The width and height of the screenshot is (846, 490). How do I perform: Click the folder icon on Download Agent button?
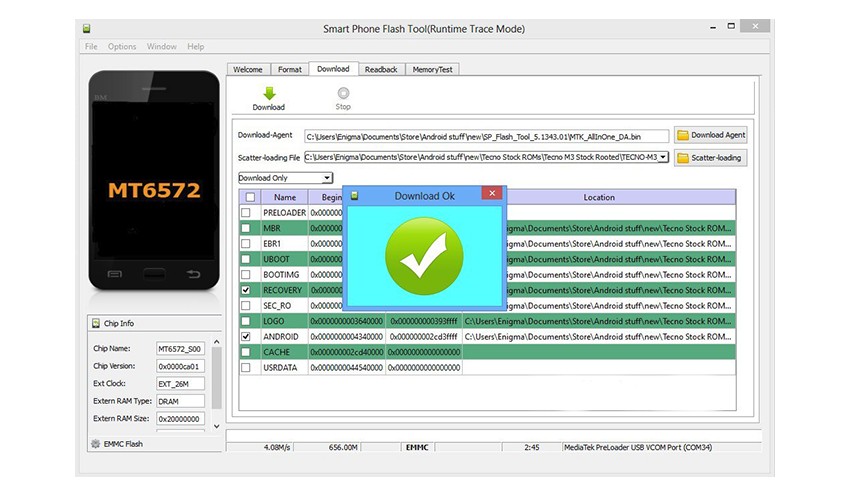tap(683, 135)
